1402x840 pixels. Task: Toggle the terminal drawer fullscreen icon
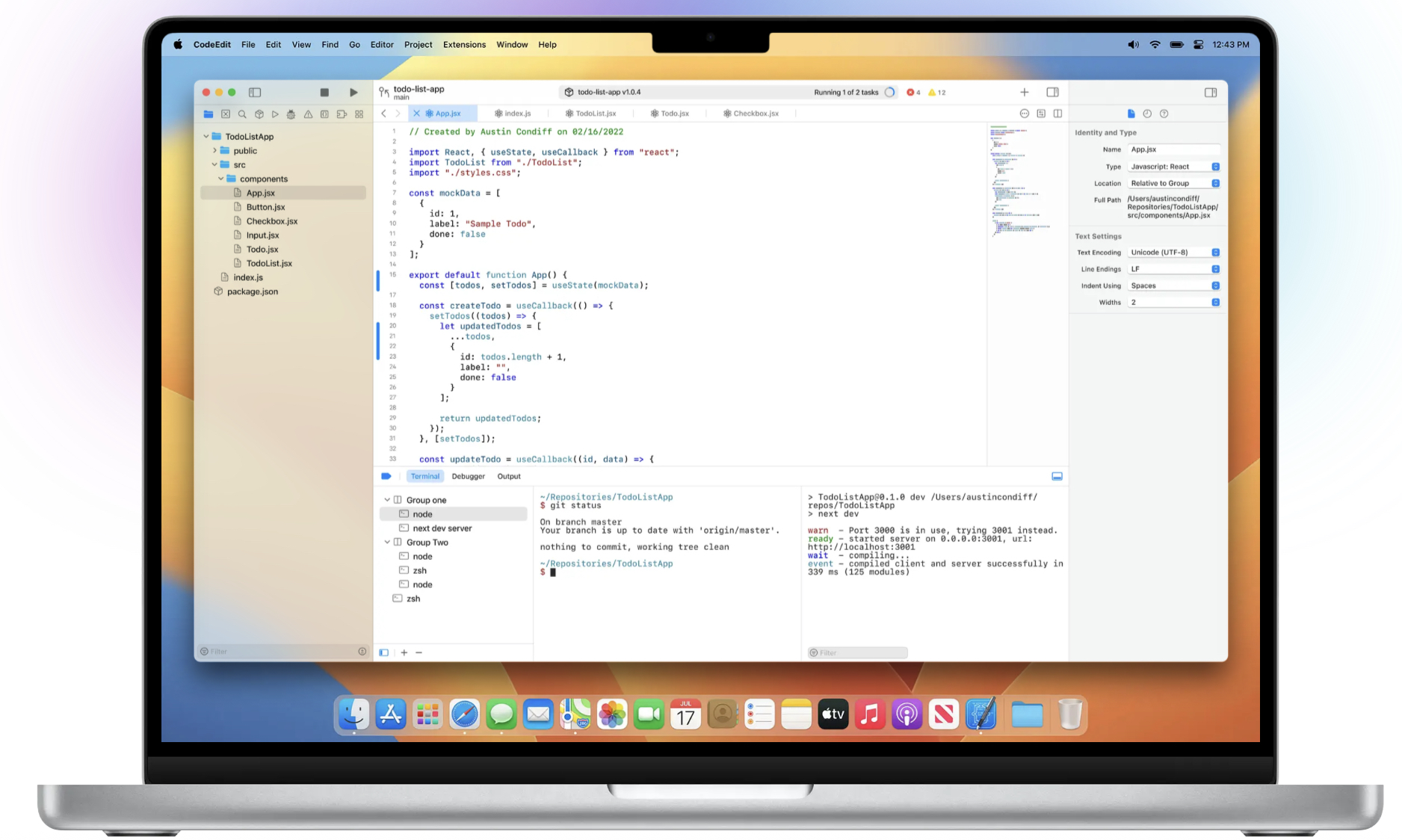[x=1056, y=475]
